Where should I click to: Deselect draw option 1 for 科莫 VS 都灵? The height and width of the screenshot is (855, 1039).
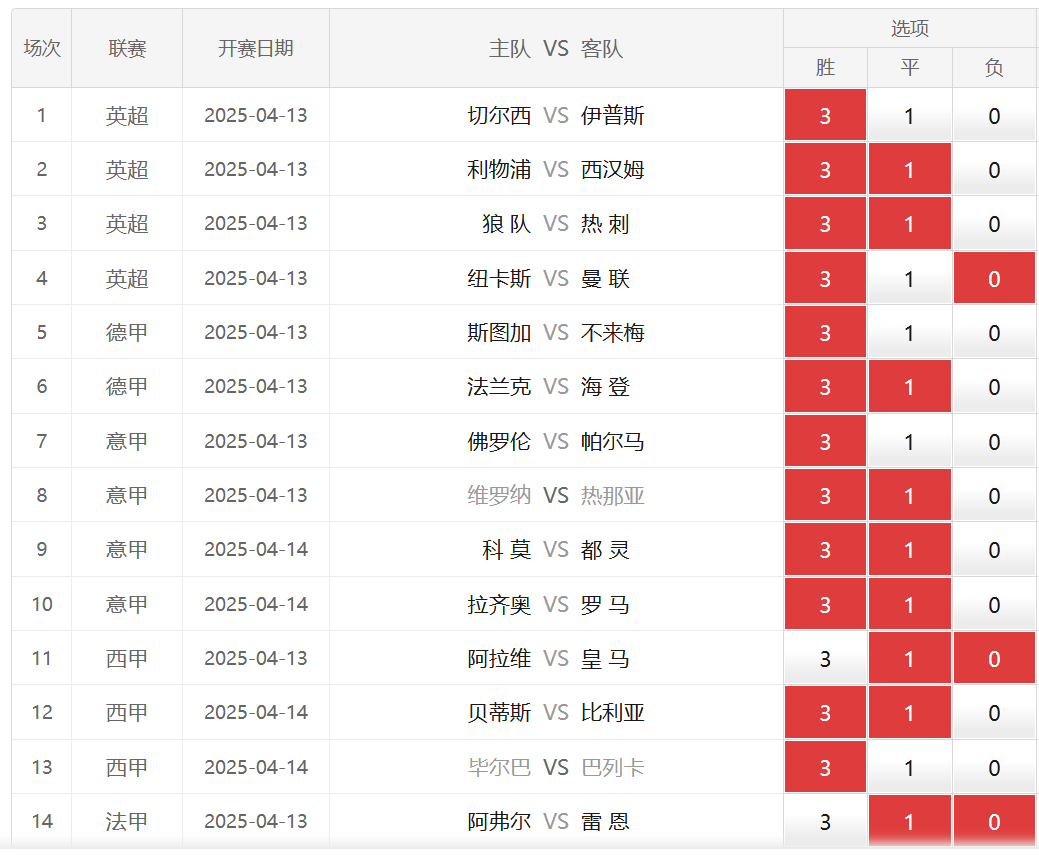pos(909,550)
